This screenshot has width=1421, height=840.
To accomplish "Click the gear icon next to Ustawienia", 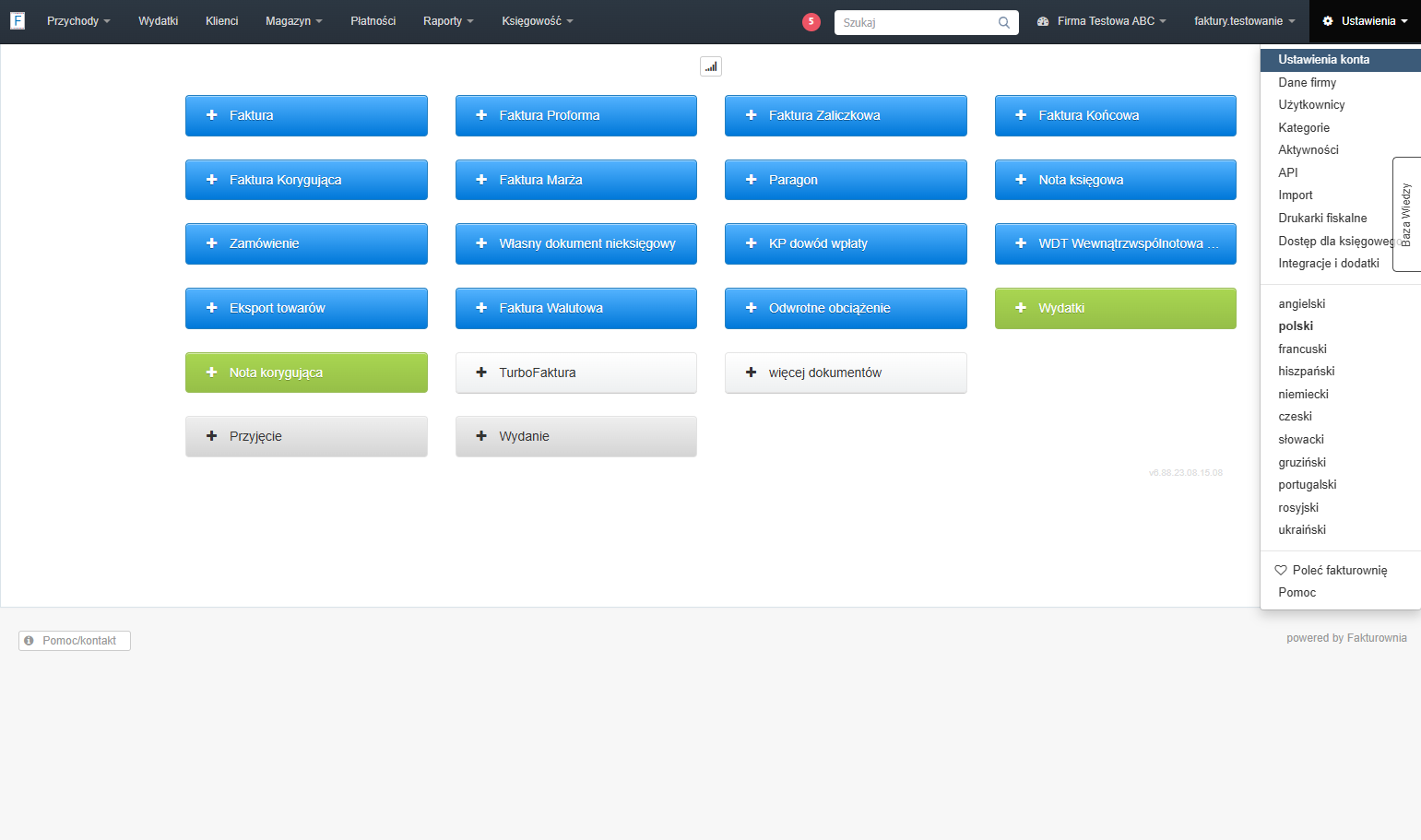I will point(1328,21).
